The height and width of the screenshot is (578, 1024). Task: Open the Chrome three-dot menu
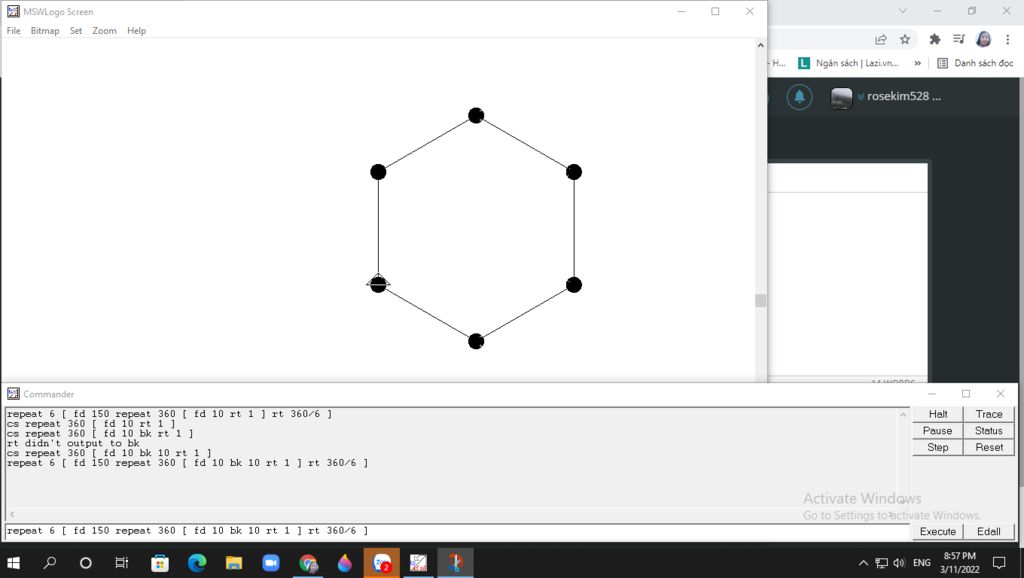pos(1008,39)
